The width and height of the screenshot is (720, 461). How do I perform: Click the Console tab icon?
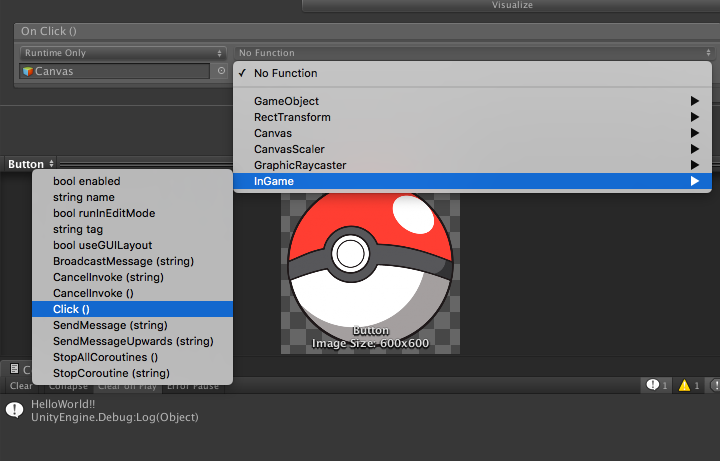click(15, 369)
